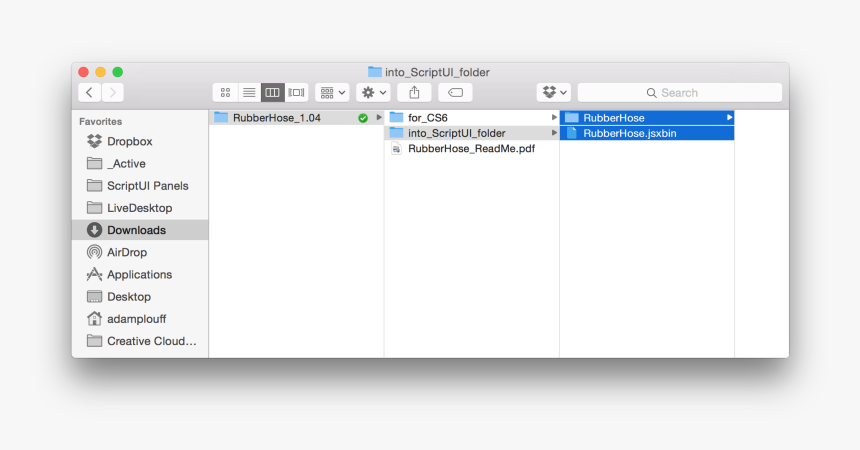Click the AirDrop icon
Image resolution: width=860 pixels, height=450 pixels.
[x=94, y=252]
